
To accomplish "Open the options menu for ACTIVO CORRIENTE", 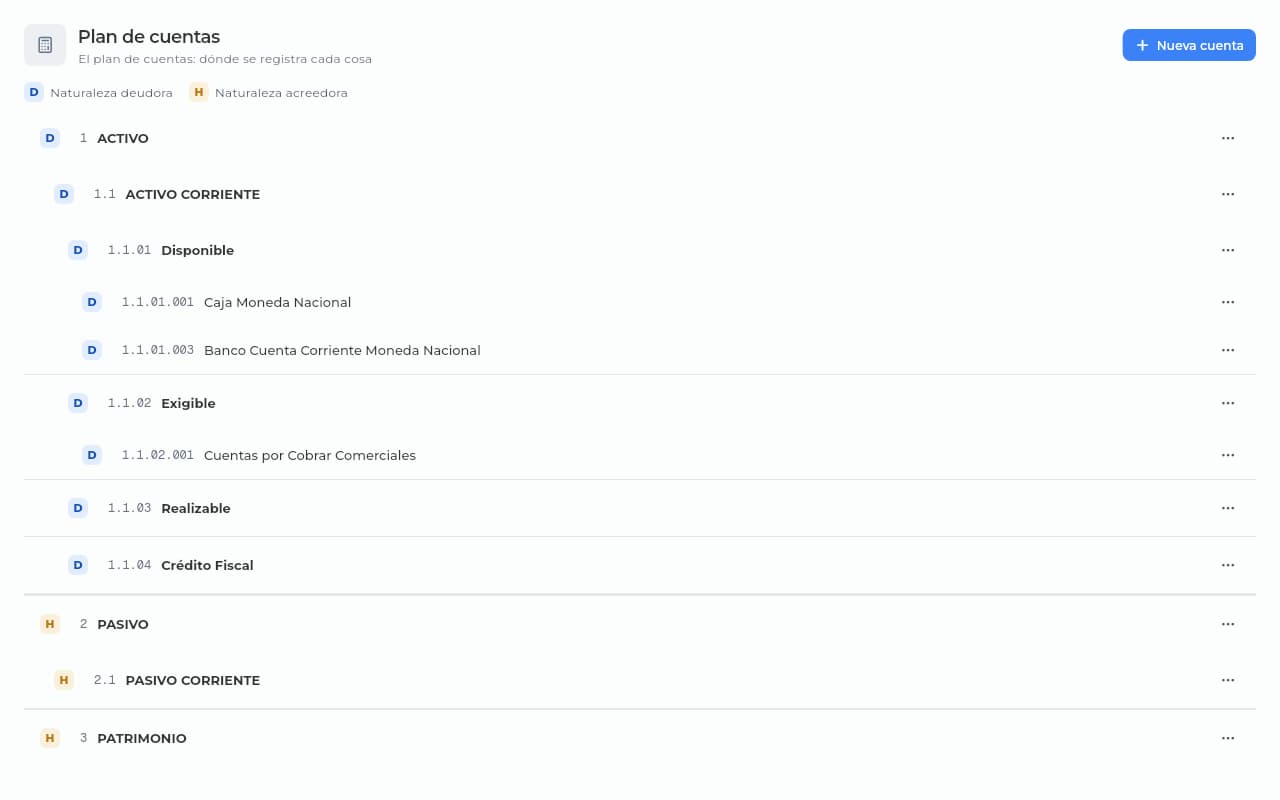I will 1228,194.
